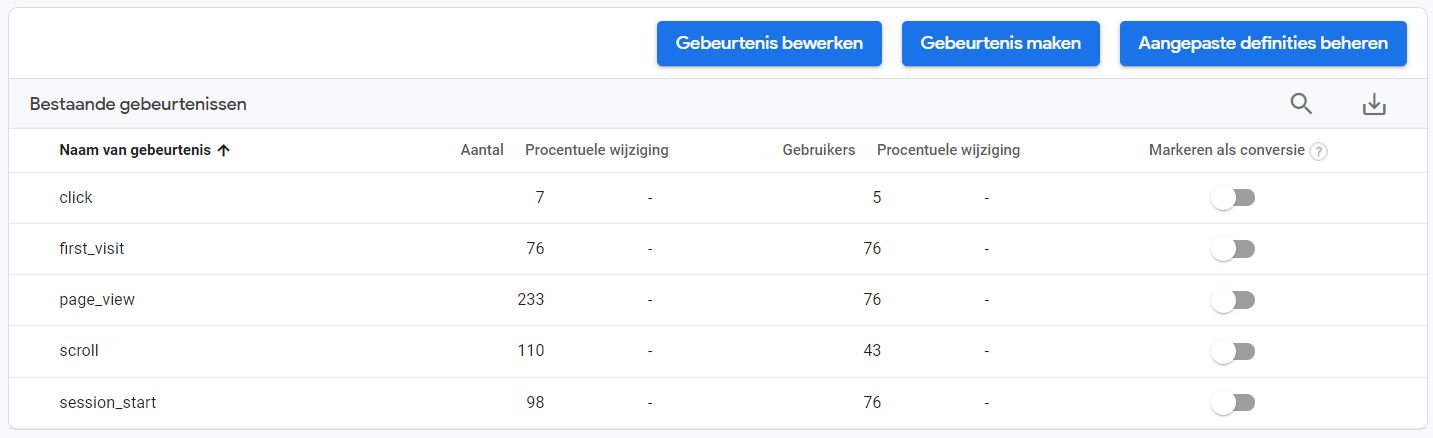The height and width of the screenshot is (438, 1433).
Task: Click the Gebruikers column header
Action: tap(818, 151)
